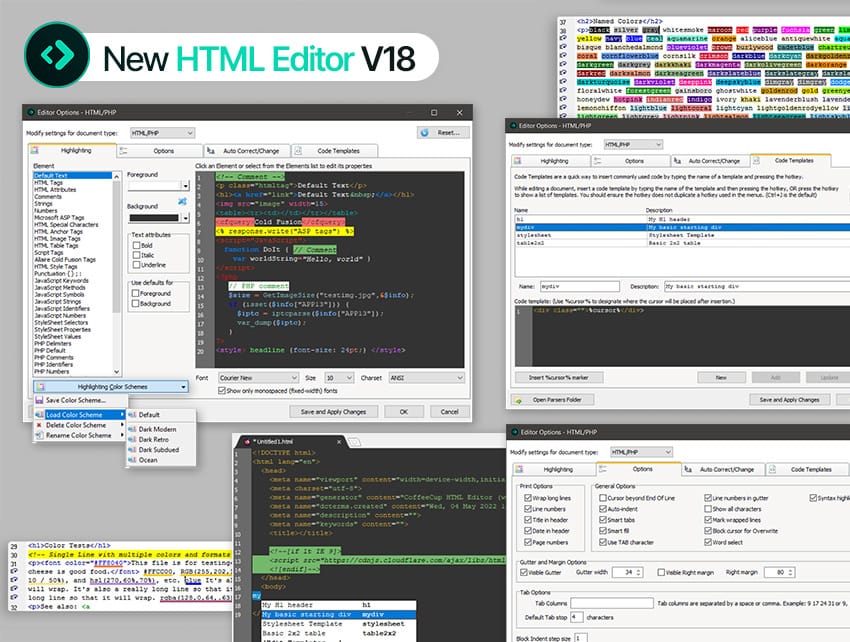Click Save and Apply Changes near OK

pyautogui.click(x=333, y=412)
